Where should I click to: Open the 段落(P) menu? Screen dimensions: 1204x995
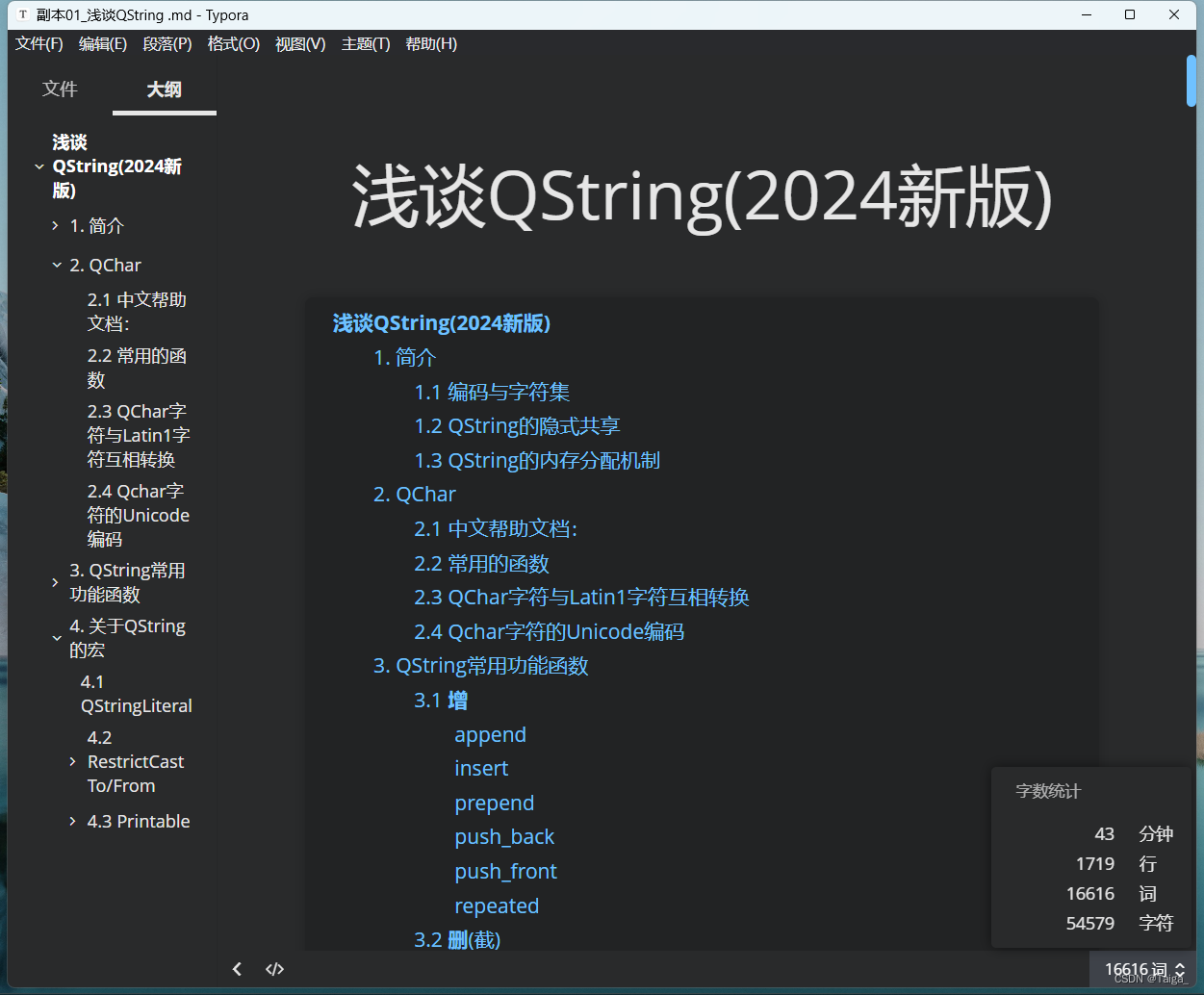click(167, 43)
